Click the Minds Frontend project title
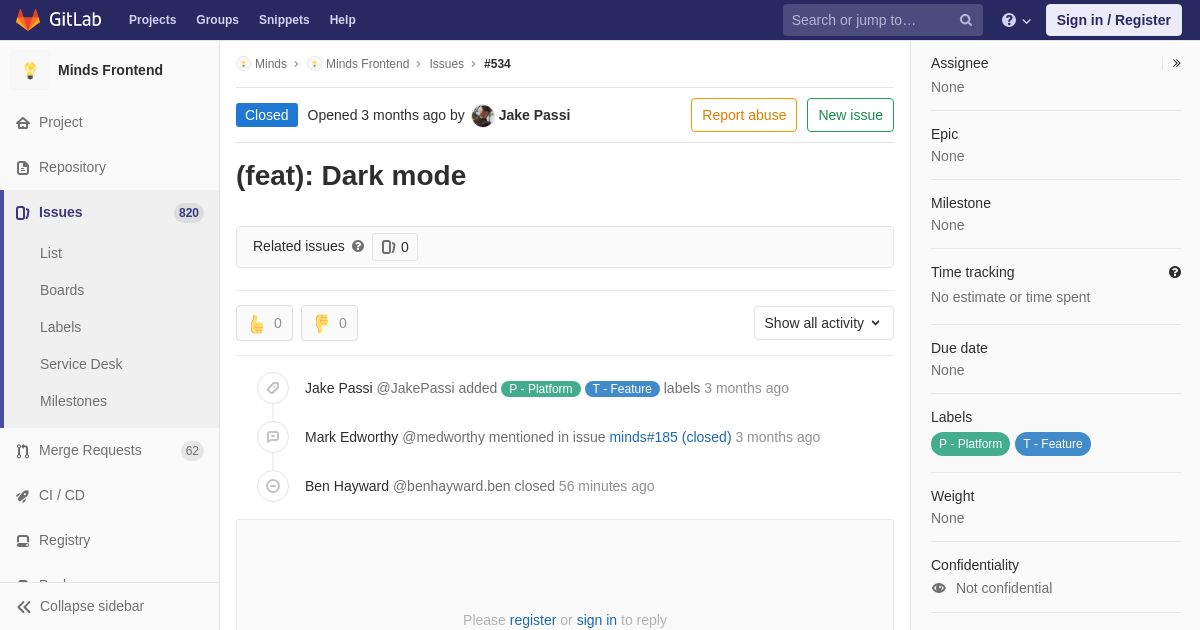Viewport: 1200px width, 630px height. pyautogui.click(x=110, y=70)
